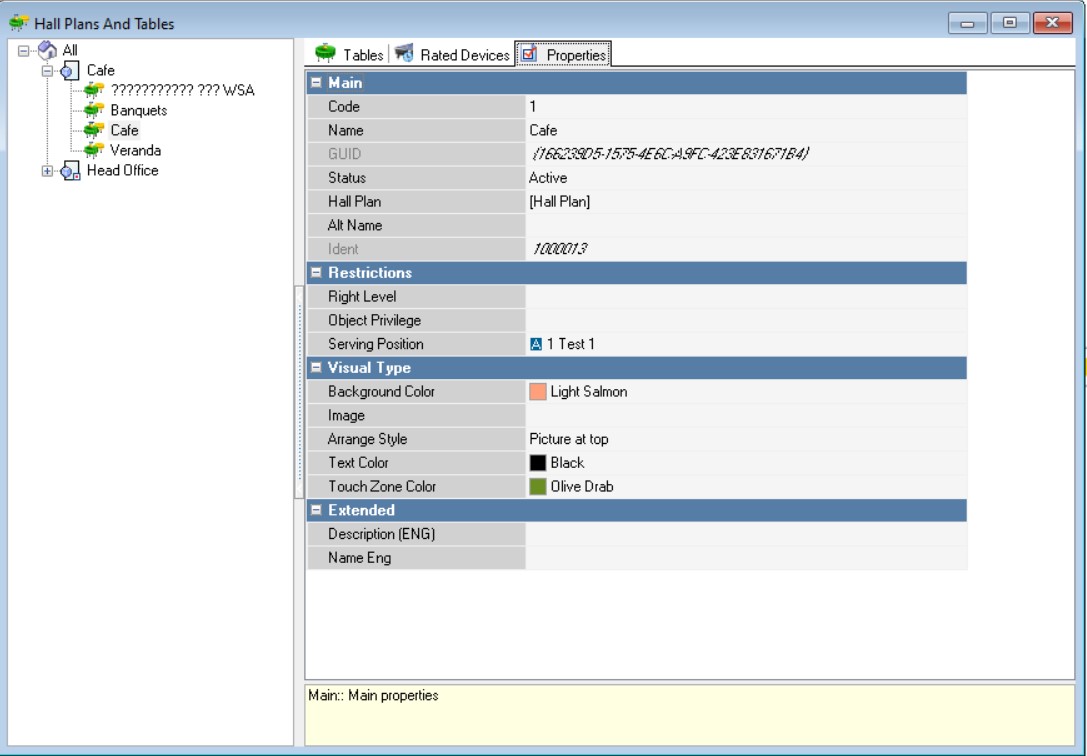Collapse the Restrictions section

tap(316, 272)
